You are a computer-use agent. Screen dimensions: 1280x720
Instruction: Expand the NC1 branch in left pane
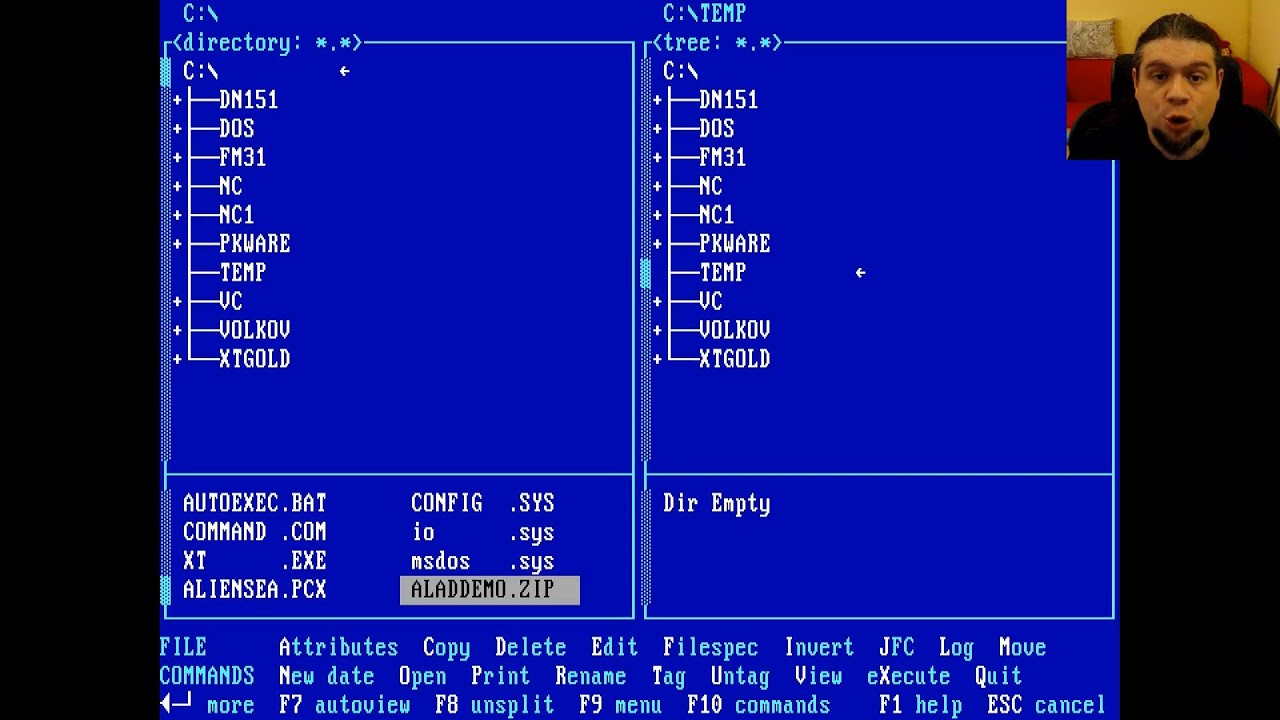(x=177, y=215)
